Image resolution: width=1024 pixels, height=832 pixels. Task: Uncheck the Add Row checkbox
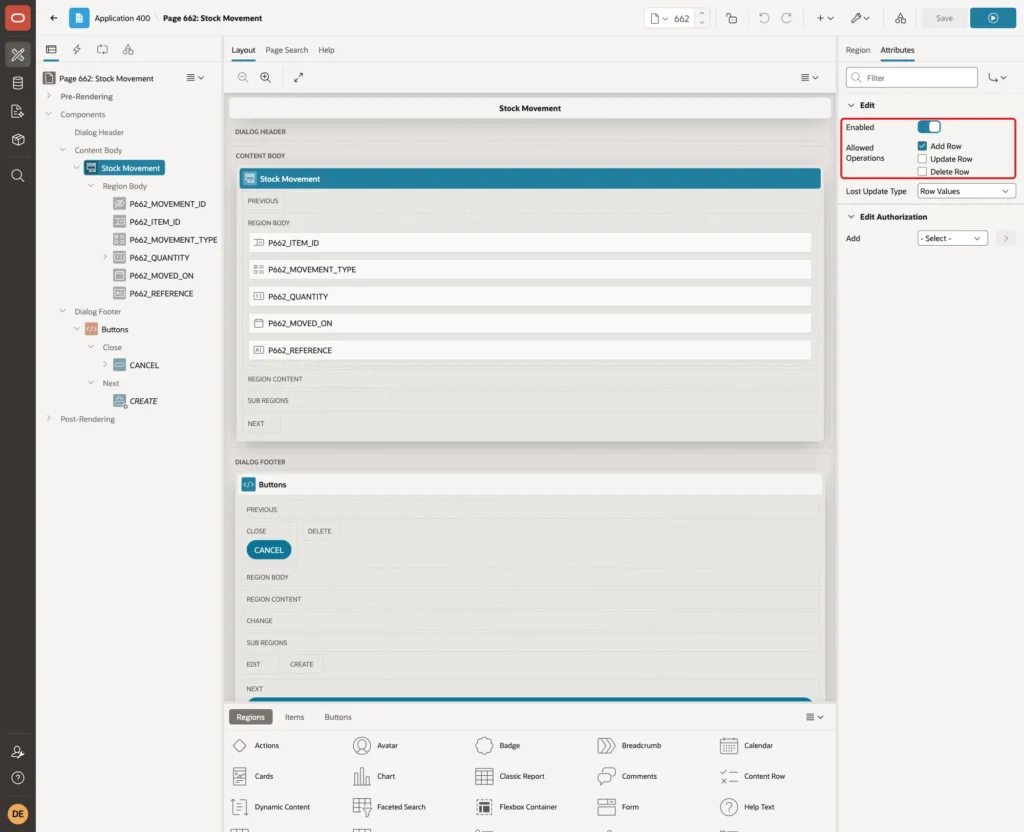tap(922, 146)
